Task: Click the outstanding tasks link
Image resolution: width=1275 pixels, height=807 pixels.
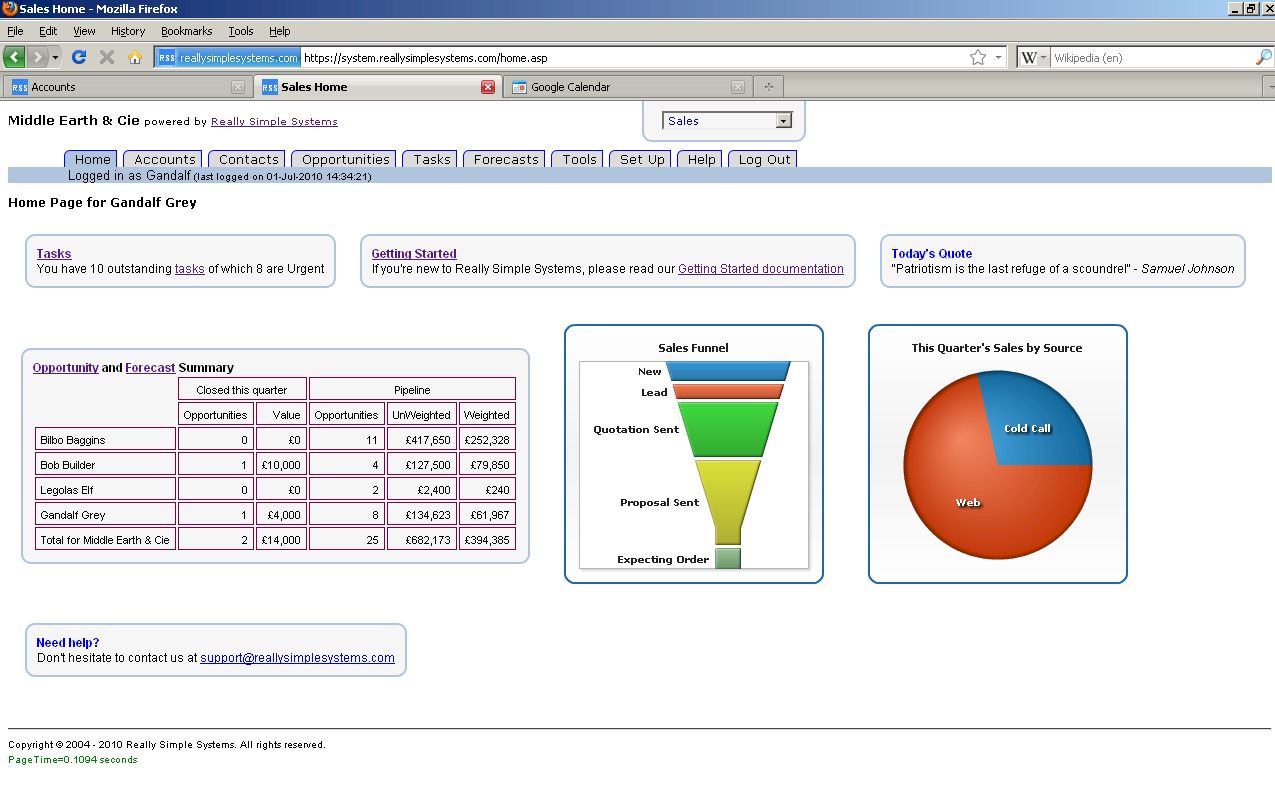Action: pos(190,269)
